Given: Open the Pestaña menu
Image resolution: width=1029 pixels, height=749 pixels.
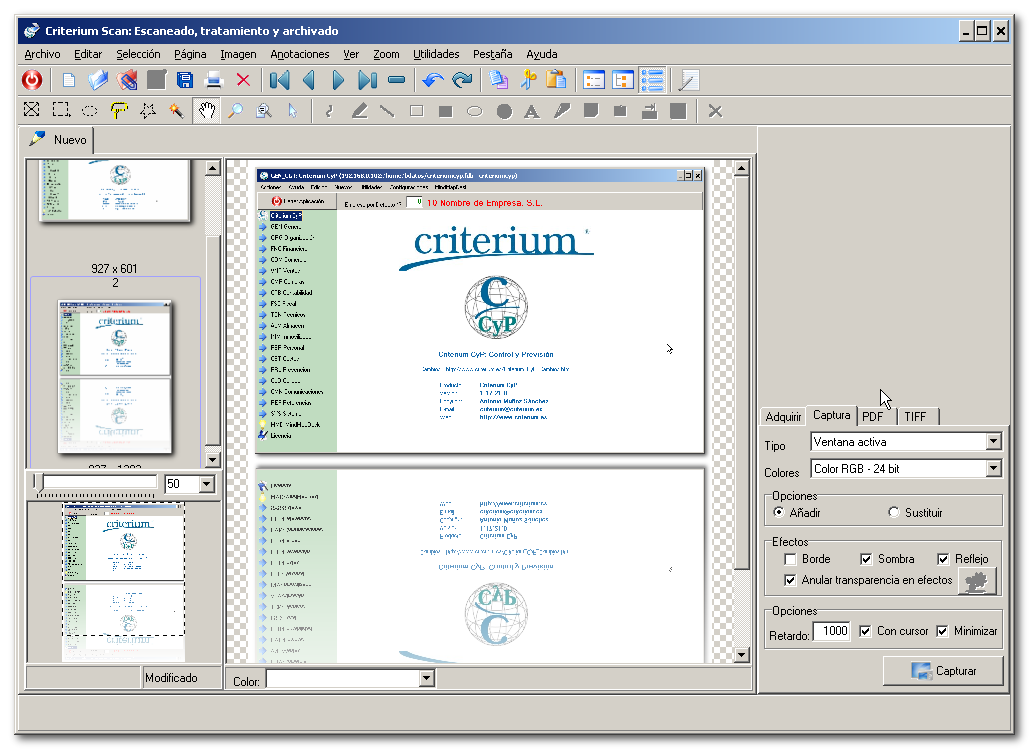Looking at the screenshot, I should (x=492, y=54).
